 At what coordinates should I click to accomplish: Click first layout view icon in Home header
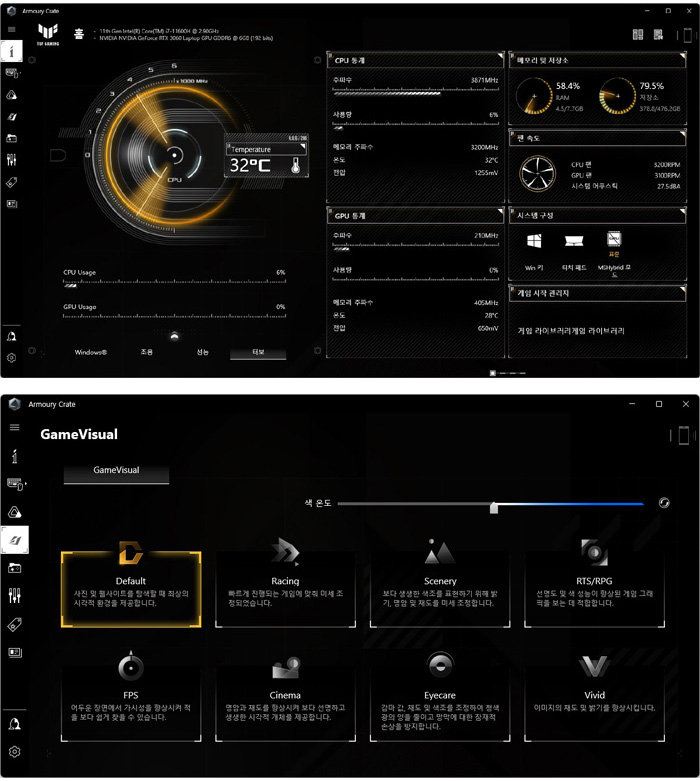(x=638, y=34)
